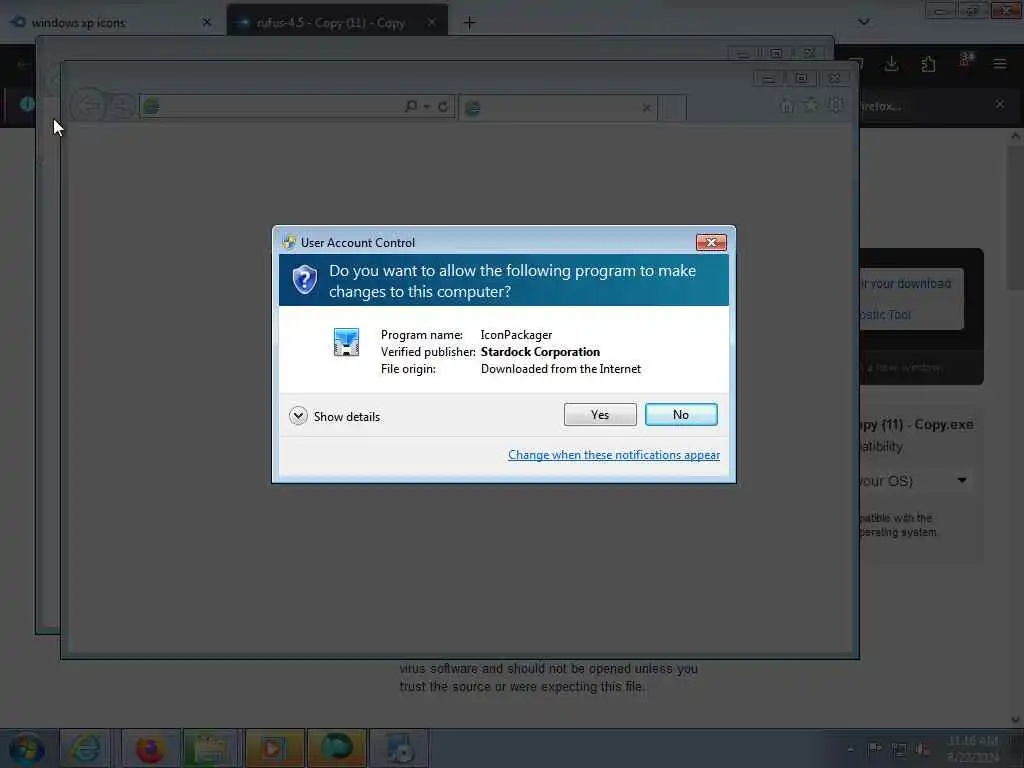Screen dimensions: 1024x768
Task: Open a new Internet Explorer tab
Action: click(672, 108)
